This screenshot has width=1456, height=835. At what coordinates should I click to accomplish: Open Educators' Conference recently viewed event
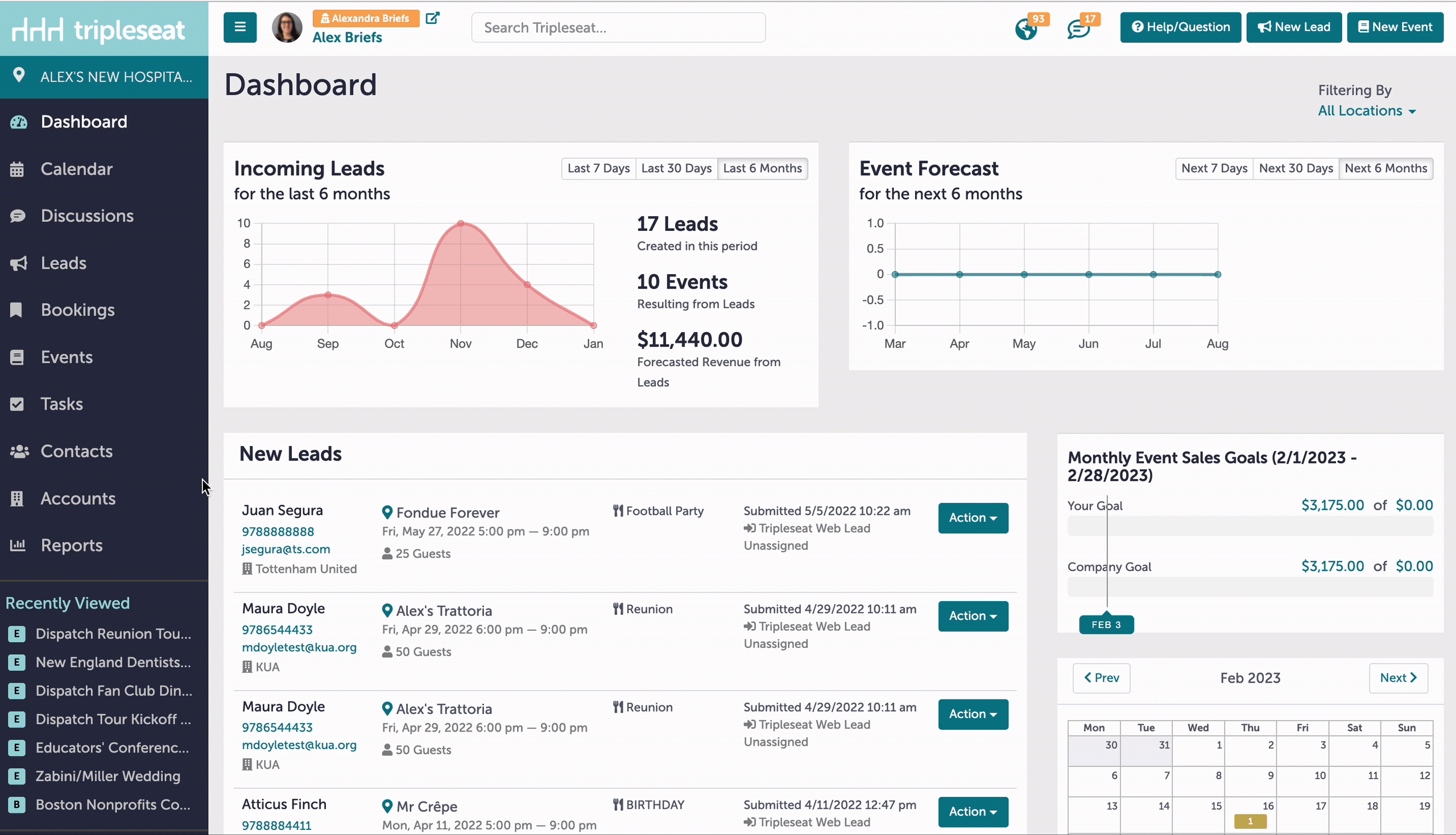tap(112, 748)
